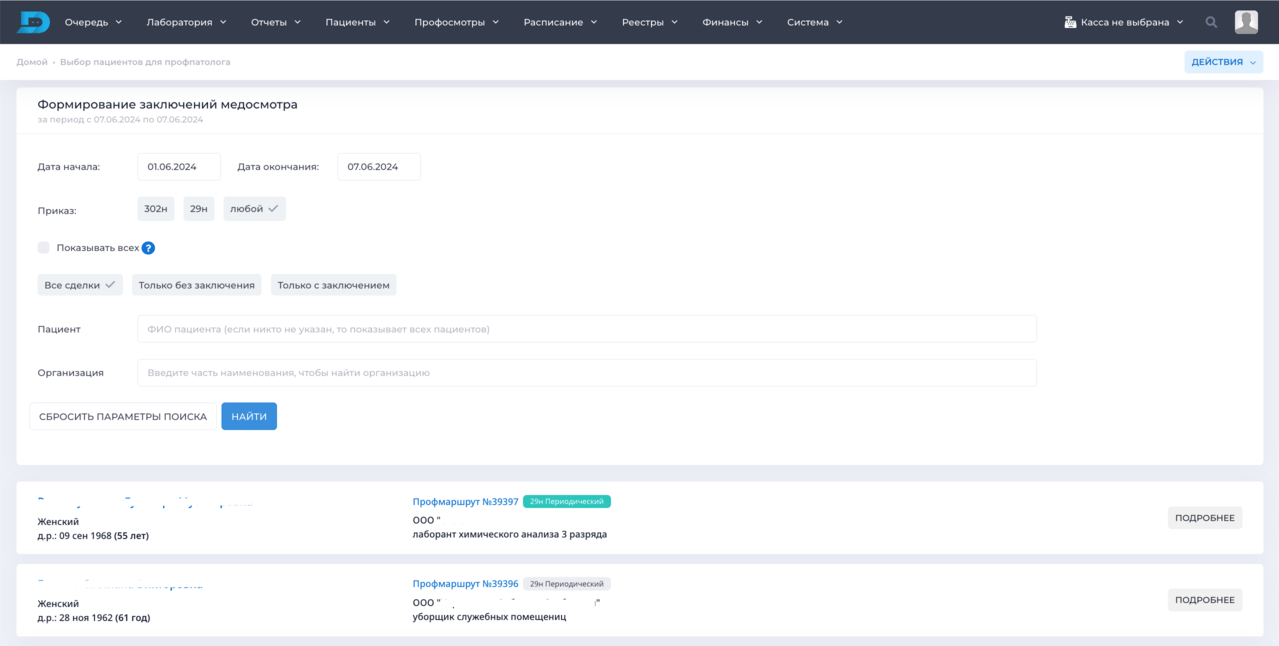Select order filter любой
The height and width of the screenshot is (646, 1279).
point(254,209)
